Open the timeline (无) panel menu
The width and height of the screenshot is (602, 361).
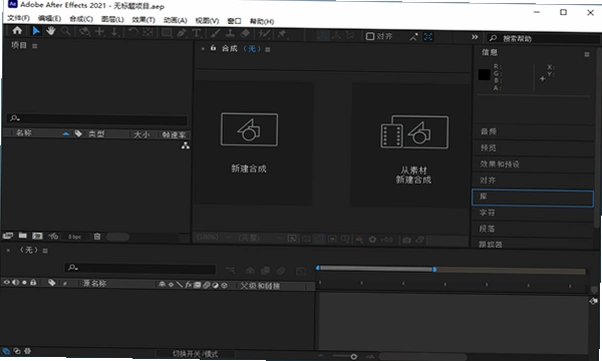click(x=45, y=251)
